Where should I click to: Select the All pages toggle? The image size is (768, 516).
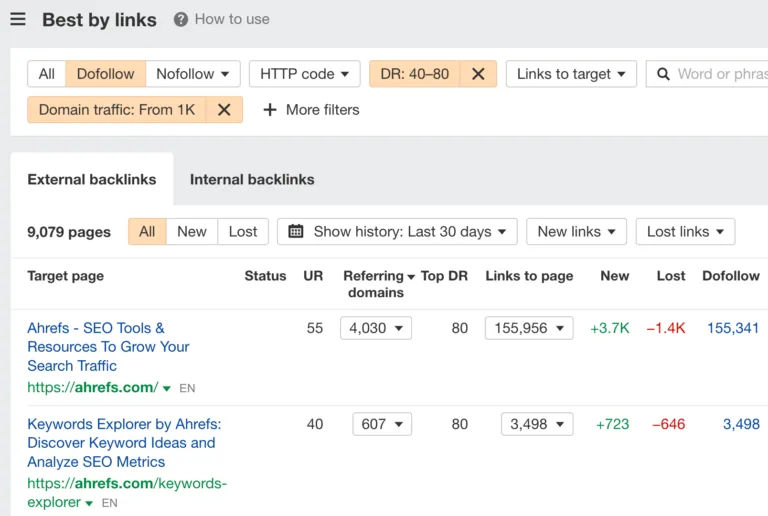coord(147,232)
